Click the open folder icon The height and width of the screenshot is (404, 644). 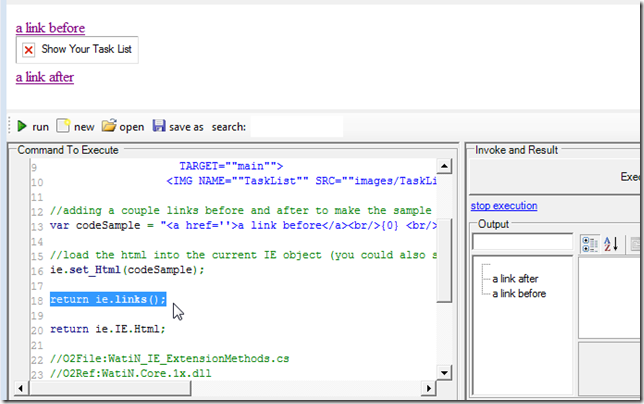109,127
